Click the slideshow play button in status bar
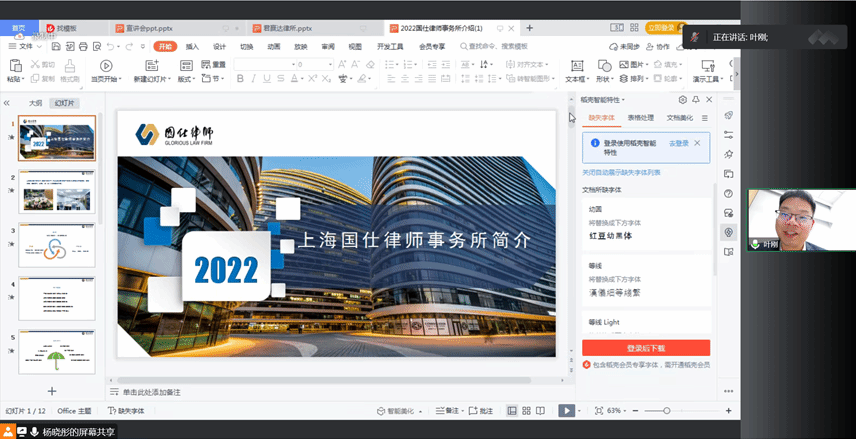This screenshot has height=439, width=856. pyautogui.click(x=566, y=410)
